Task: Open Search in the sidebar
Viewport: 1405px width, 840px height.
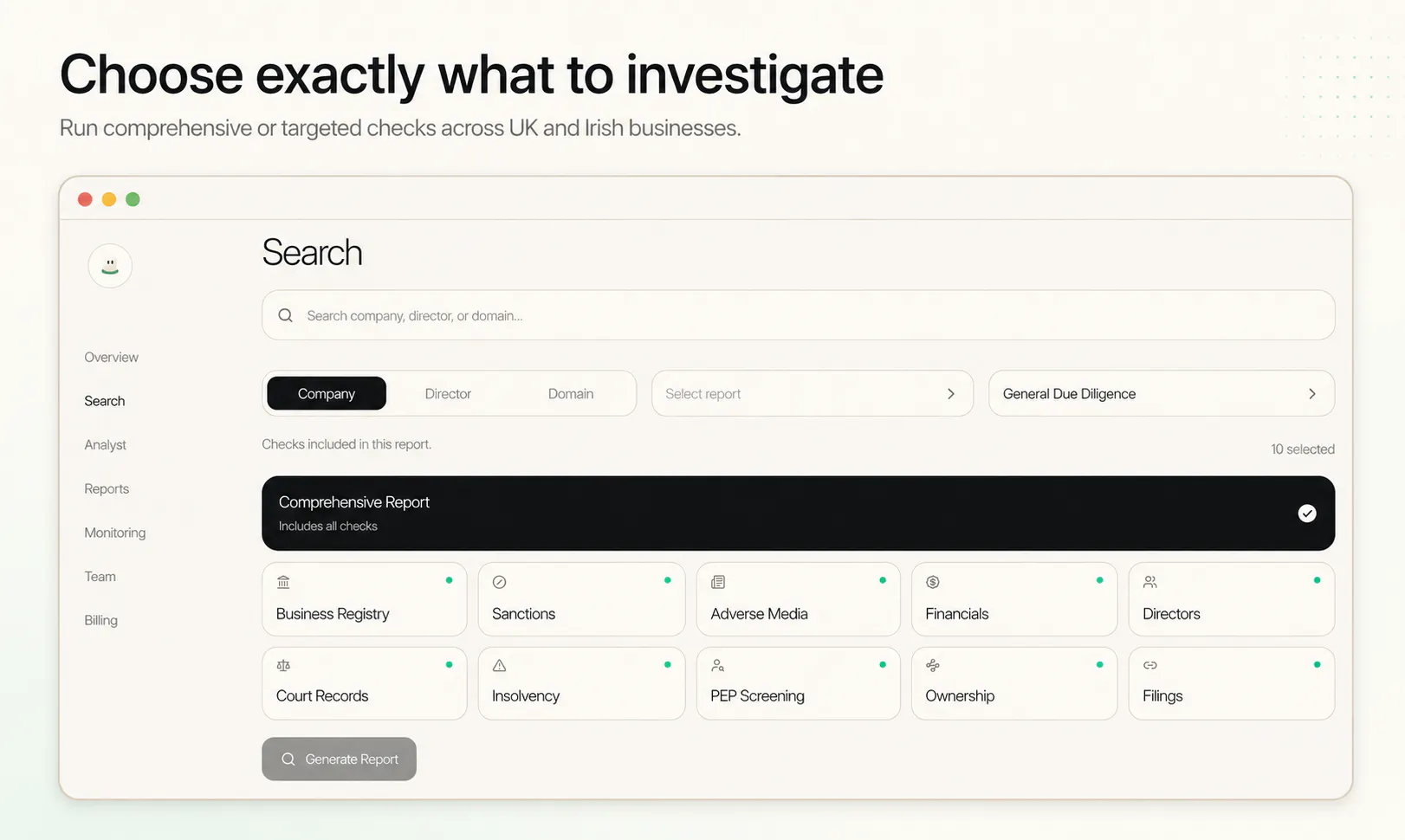Action: (105, 401)
